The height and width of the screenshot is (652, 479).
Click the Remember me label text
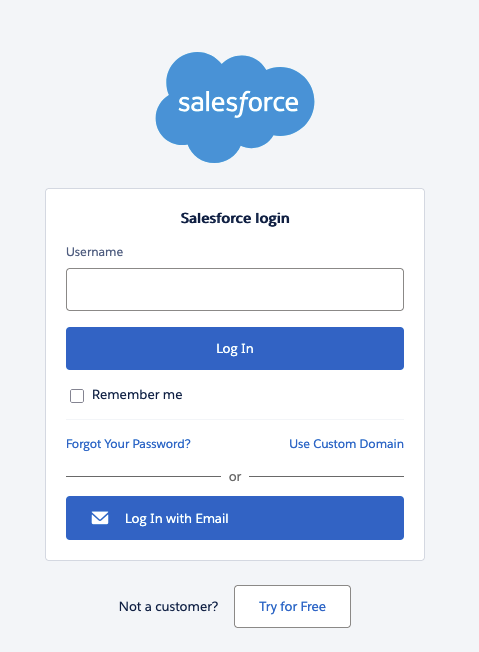(x=137, y=395)
